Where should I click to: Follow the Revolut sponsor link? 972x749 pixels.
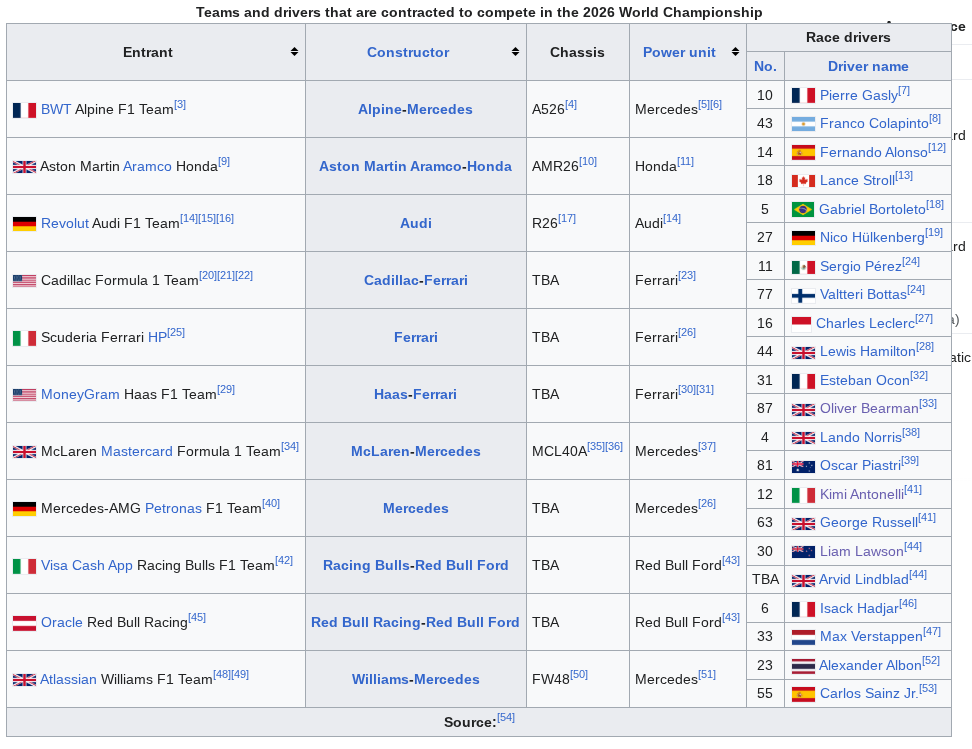pos(64,224)
